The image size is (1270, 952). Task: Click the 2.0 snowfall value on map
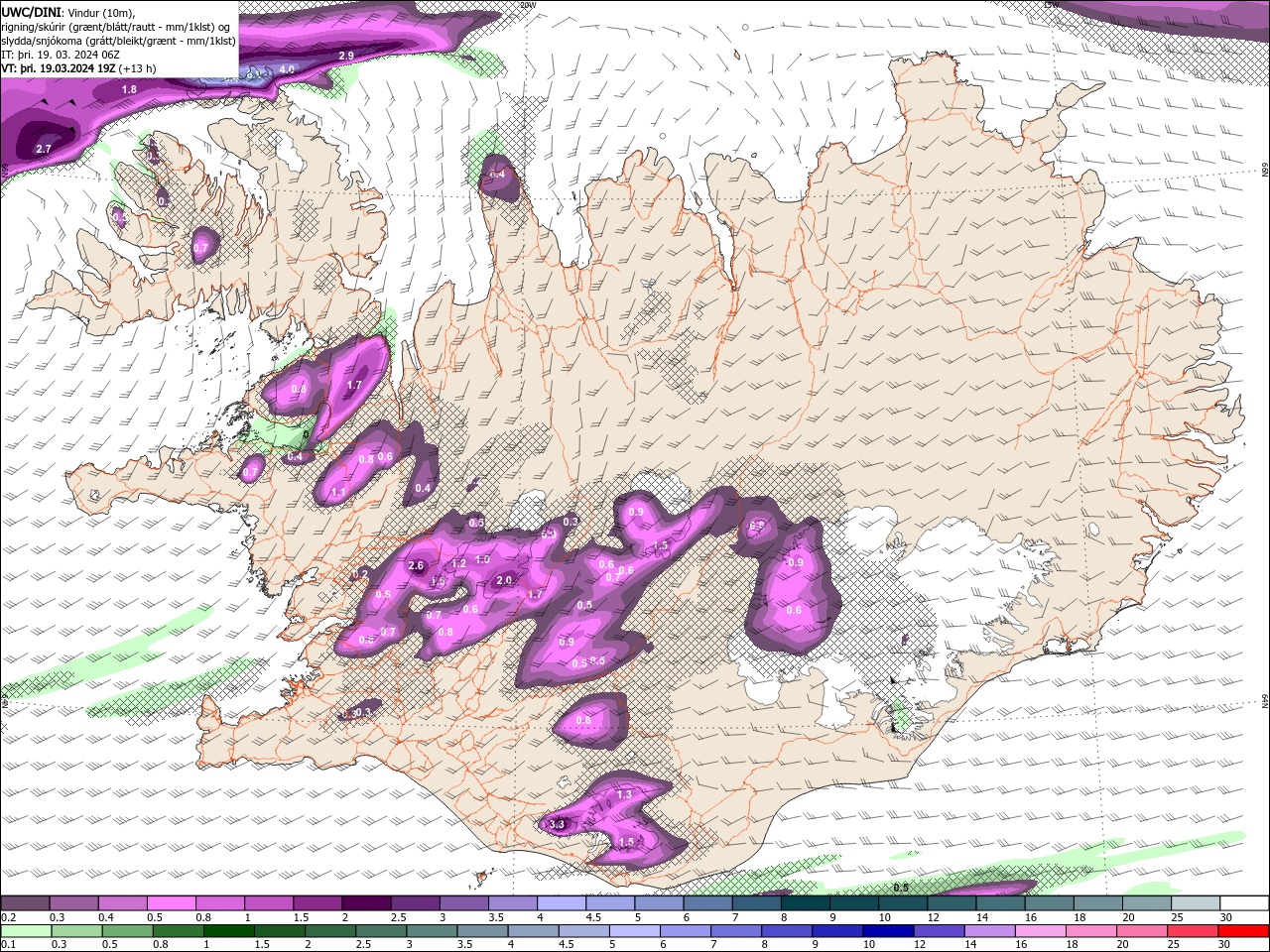pyautogui.click(x=504, y=580)
